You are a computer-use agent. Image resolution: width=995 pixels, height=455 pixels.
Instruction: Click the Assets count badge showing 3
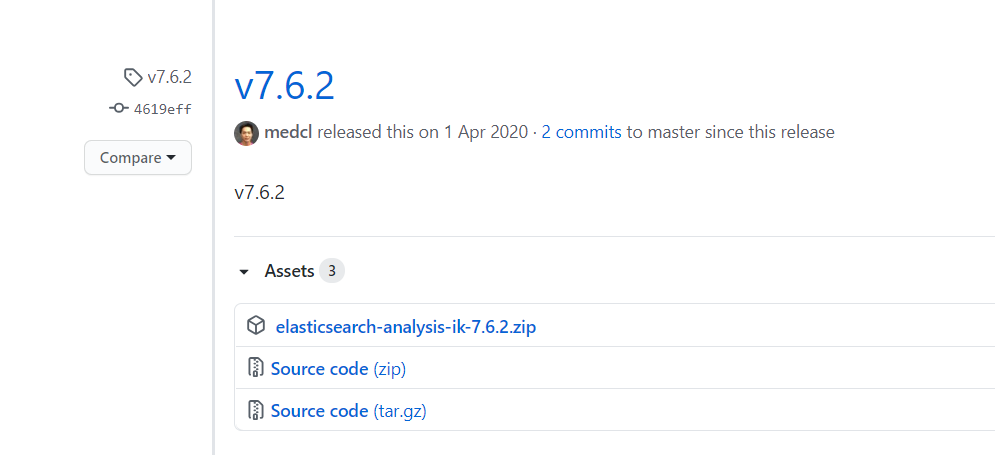(333, 271)
